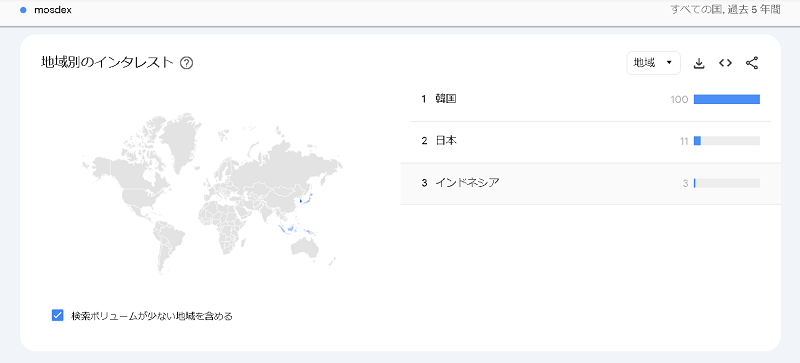Open the embed code icon
800x363 pixels.
(x=725, y=63)
